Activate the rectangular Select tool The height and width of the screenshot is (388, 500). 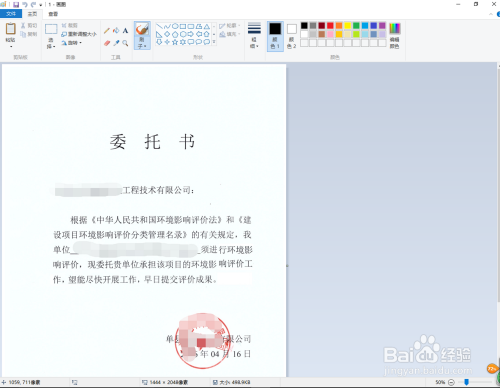point(51,29)
